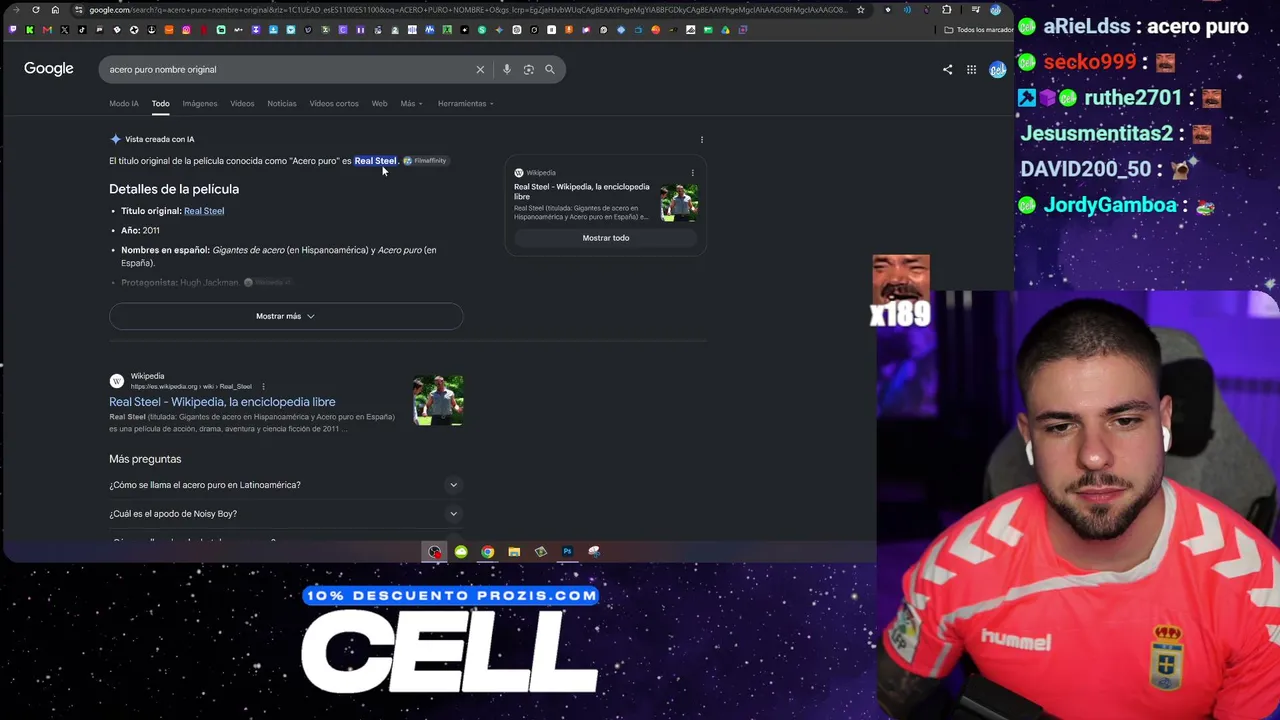The image size is (1280, 720).
Task: Click the 'Detalles de la película' heading
Action: pyautogui.click(x=174, y=189)
